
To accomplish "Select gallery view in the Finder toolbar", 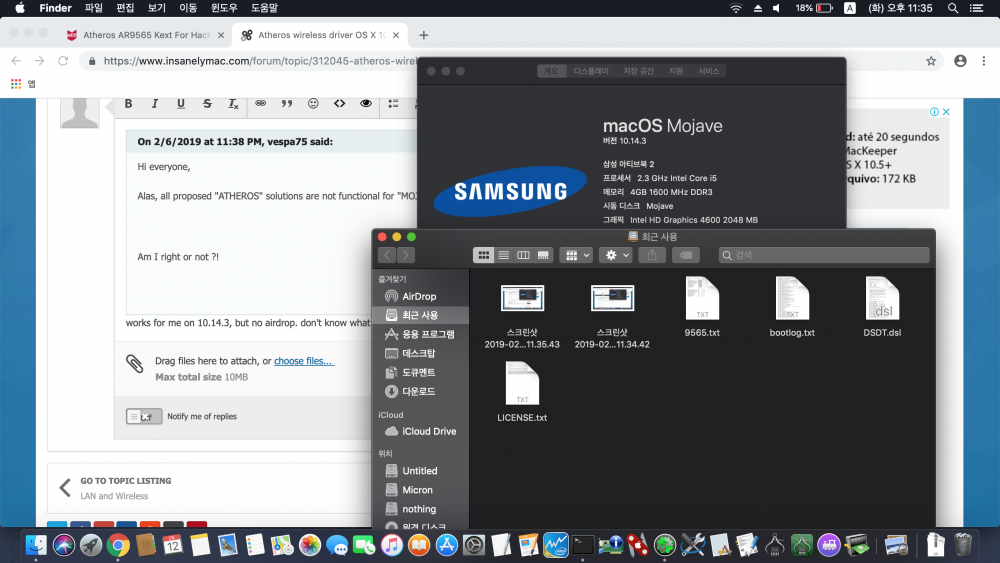I will (x=543, y=255).
